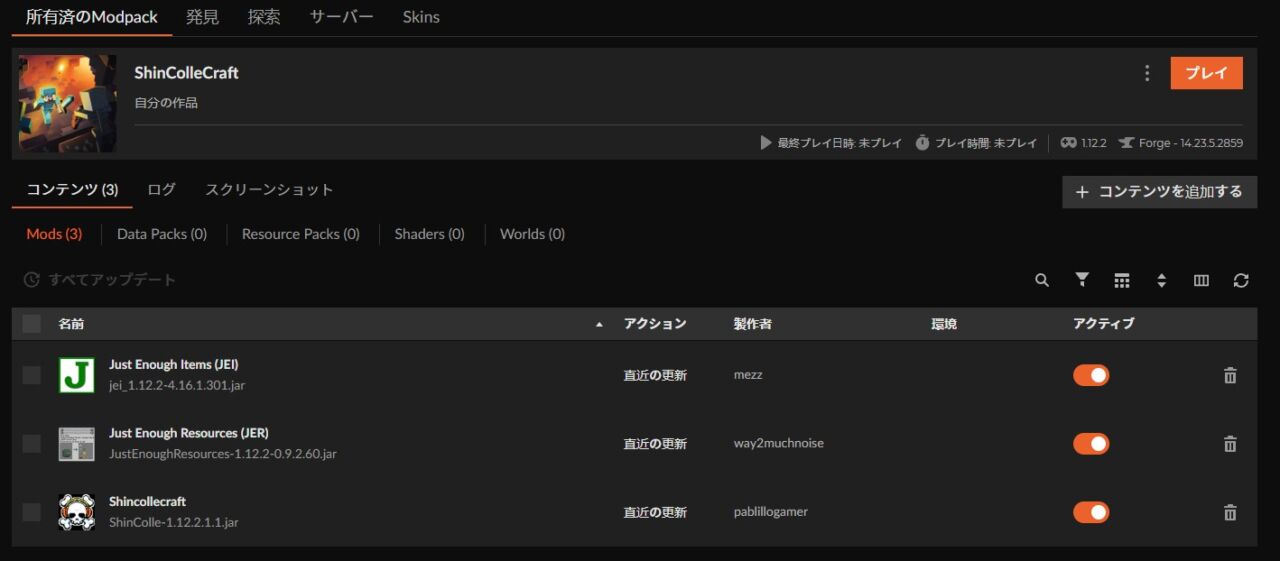Click author way2muchnoise
The width and height of the screenshot is (1280, 561).
click(779, 443)
